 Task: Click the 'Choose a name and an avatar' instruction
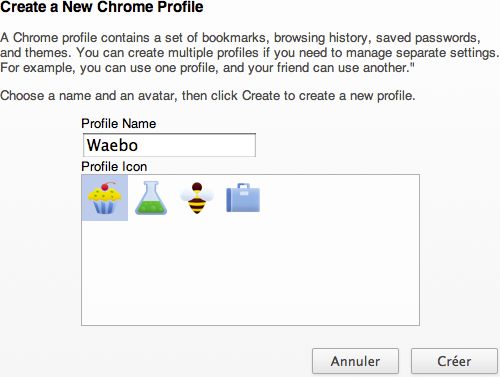pyautogui.click(x=208, y=96)
